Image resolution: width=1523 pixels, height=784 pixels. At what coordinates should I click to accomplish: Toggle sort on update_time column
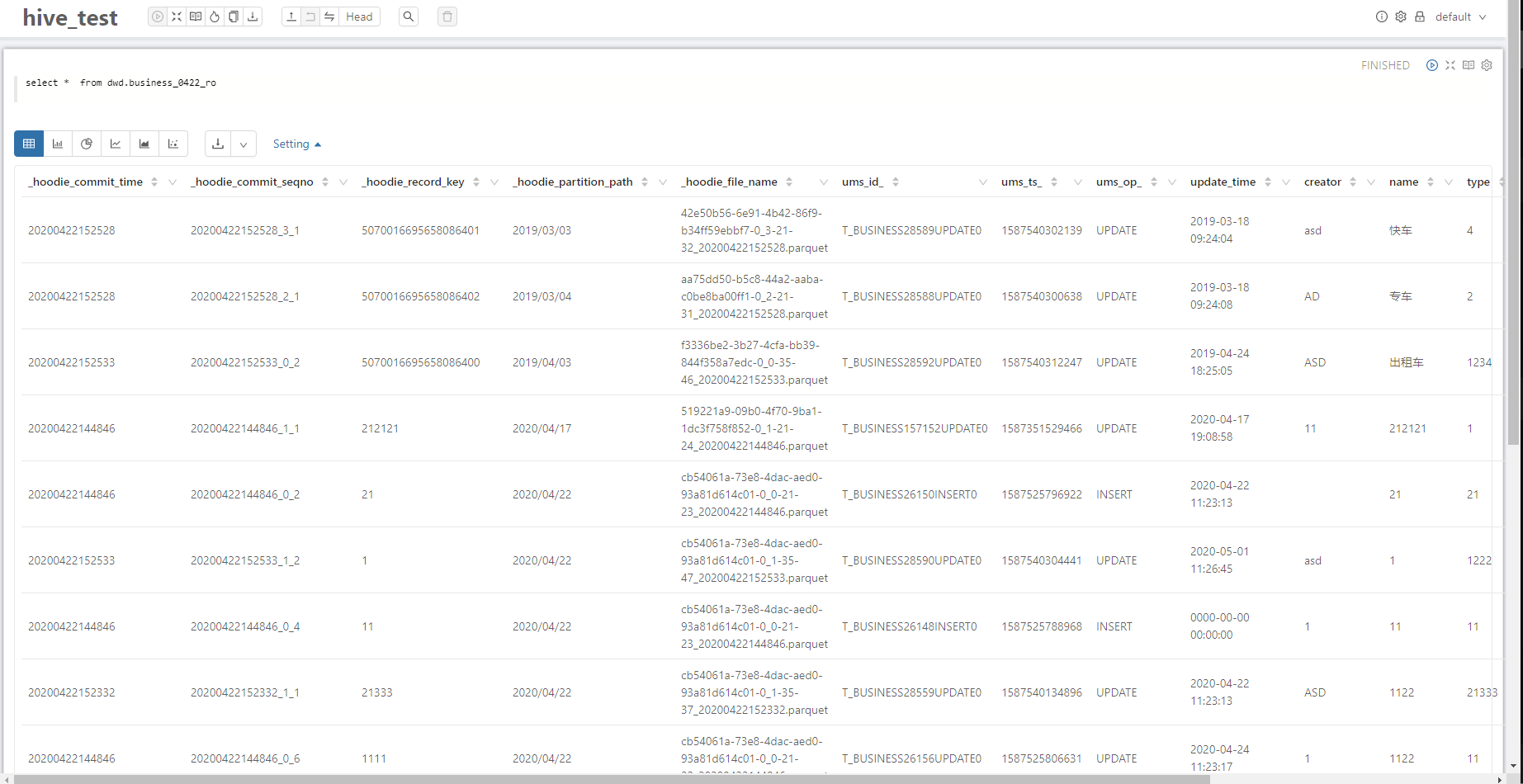[1268, 182]
